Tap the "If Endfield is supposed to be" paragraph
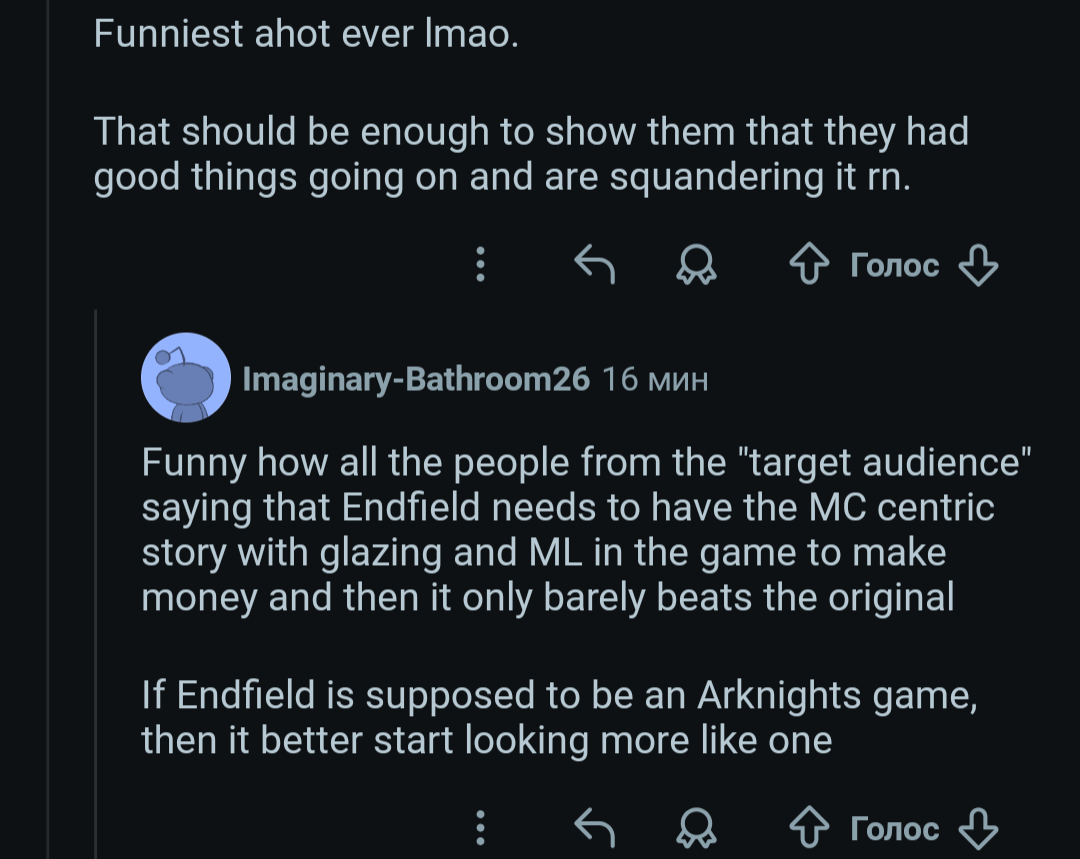The height and width of the screenshot is (859, 1080). (x=558, y=717)
